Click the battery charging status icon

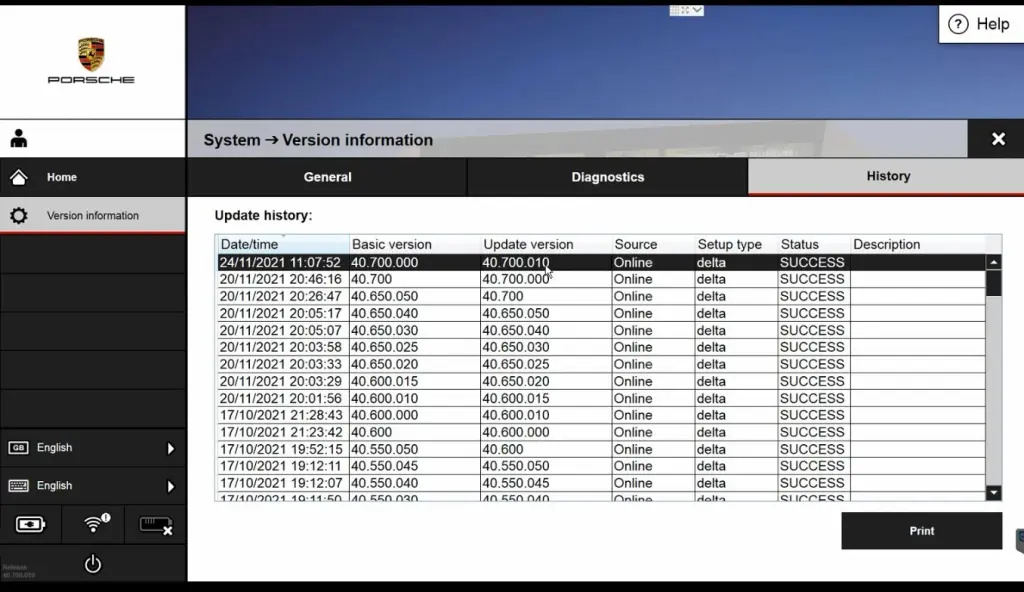tap(30, 524)
